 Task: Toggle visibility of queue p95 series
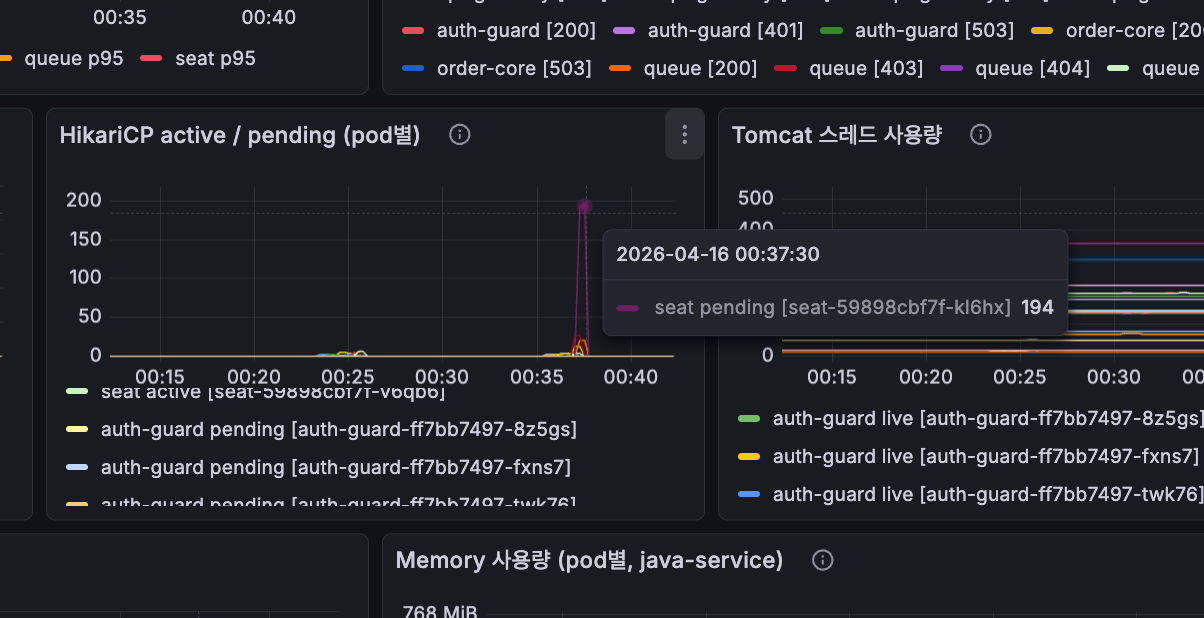(74, 57)
